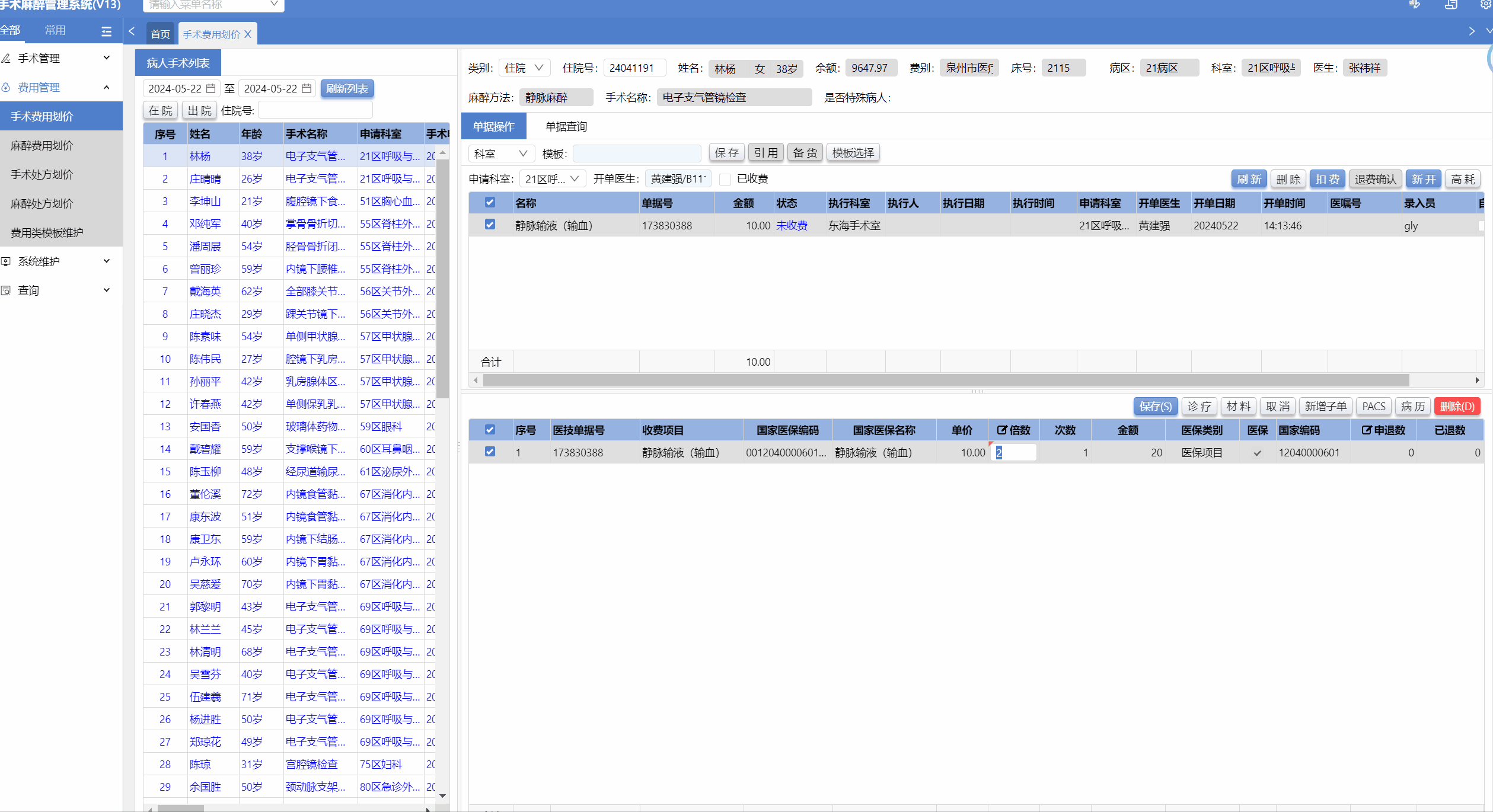Click the right tab scroll arrow
The width and height of the screenshot is (1493, 812).
[1472, 31]
